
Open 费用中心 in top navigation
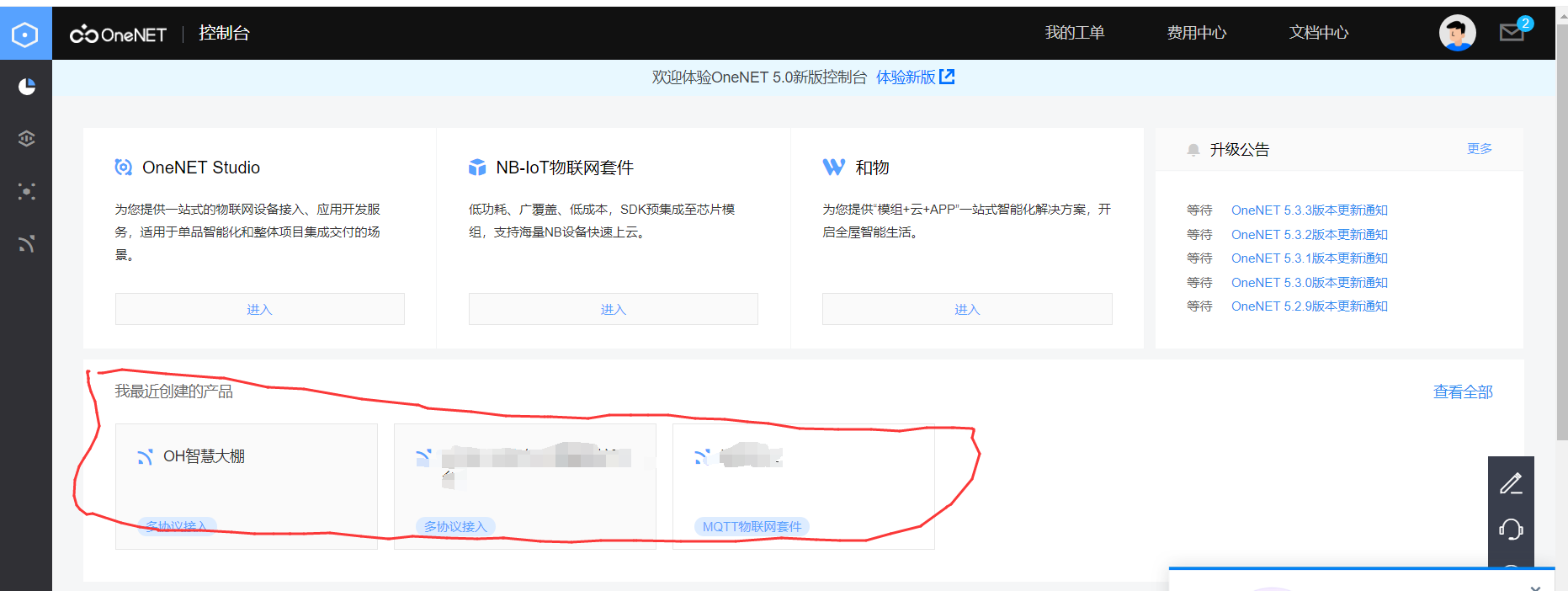pyautogui.click(x=1197, y=33)
